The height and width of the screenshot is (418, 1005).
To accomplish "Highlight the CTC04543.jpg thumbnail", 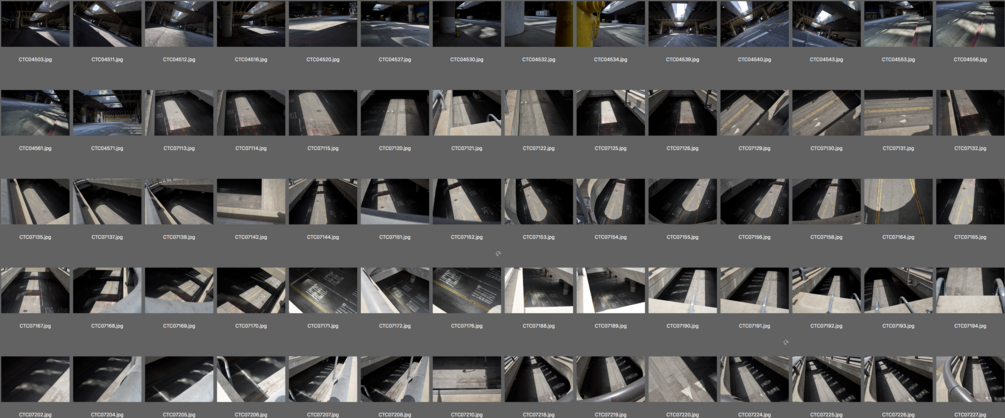I will point(826,24).
